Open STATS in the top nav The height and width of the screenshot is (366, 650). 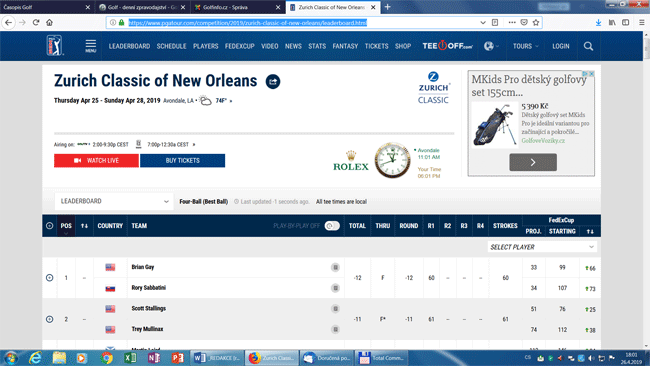[317, 46]
